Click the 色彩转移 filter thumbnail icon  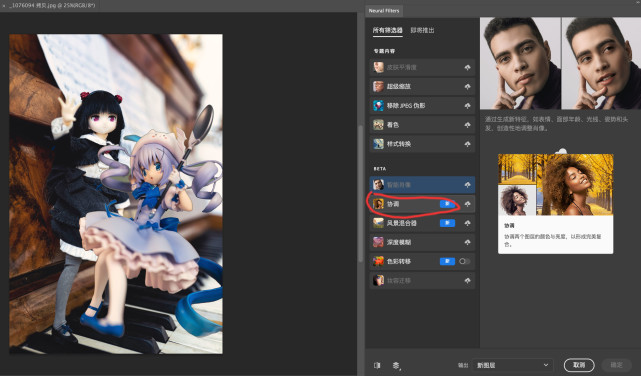click(378, 261)
